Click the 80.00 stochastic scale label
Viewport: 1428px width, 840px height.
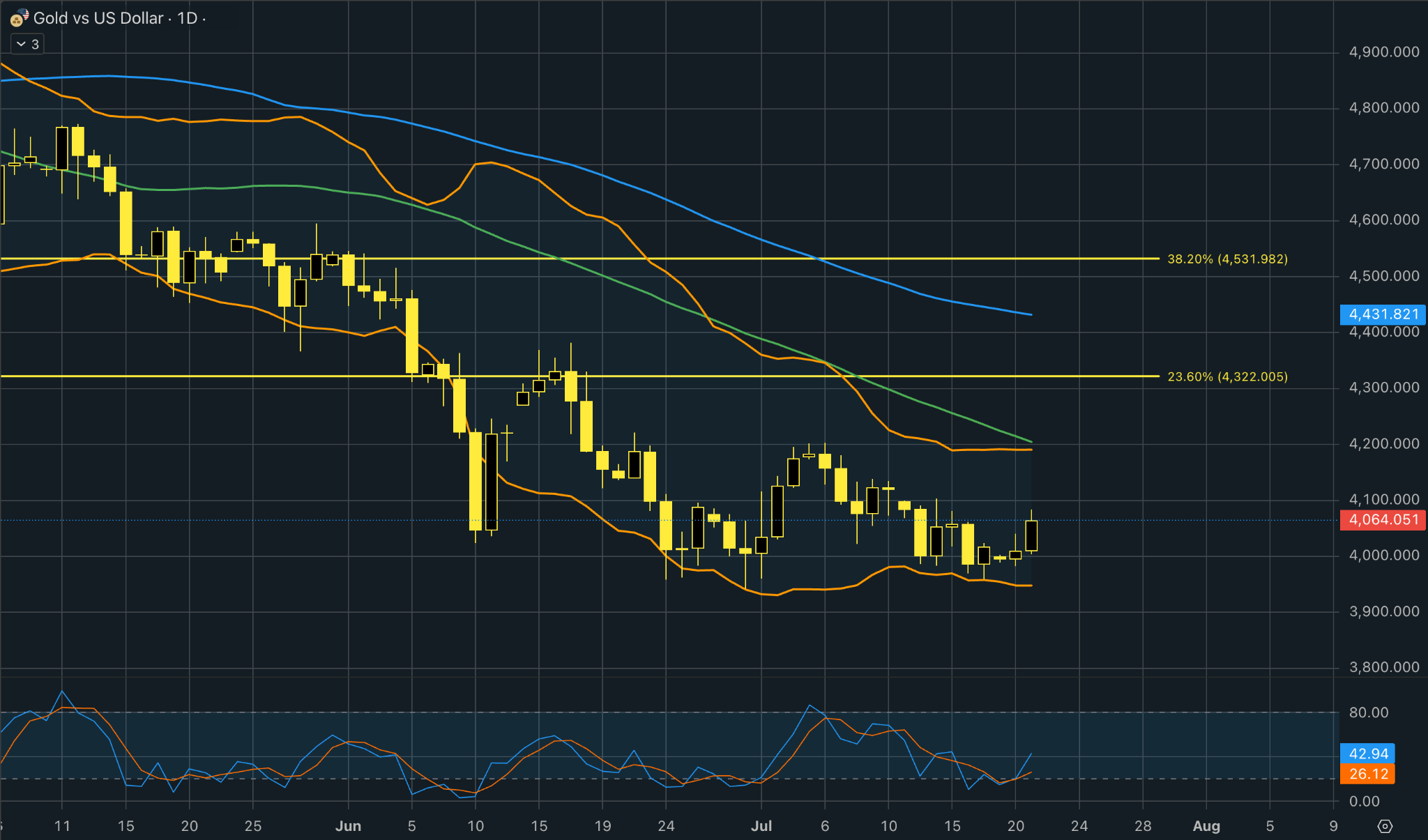click(1369, 712)
